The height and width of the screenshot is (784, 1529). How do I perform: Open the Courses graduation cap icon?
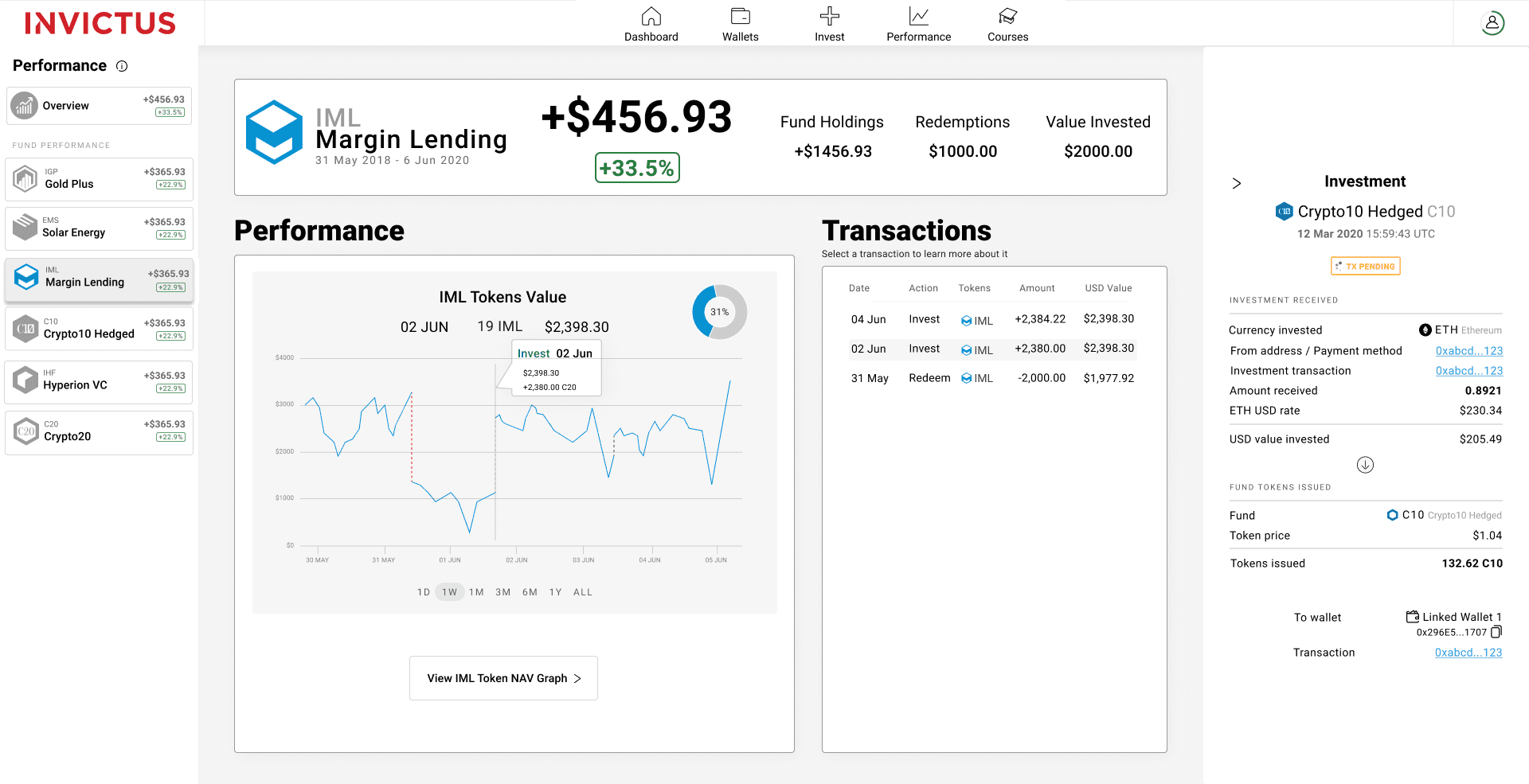[x=1008, y=16]
